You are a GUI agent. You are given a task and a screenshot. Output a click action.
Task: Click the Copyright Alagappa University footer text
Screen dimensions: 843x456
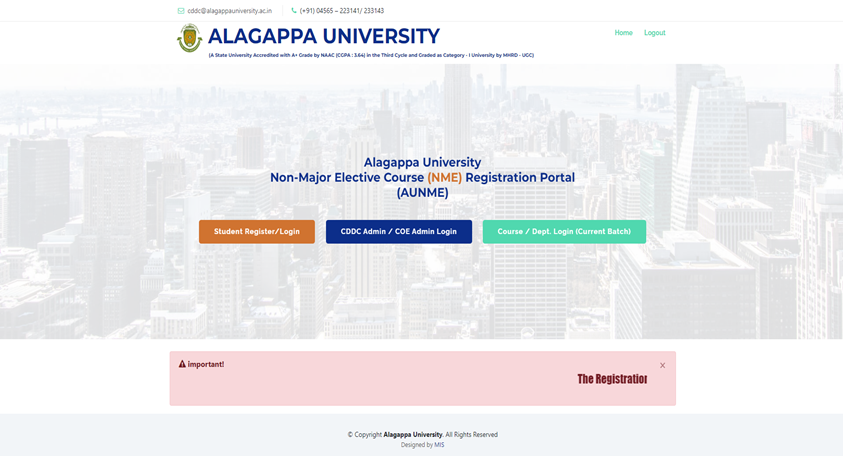click(423, 434)
